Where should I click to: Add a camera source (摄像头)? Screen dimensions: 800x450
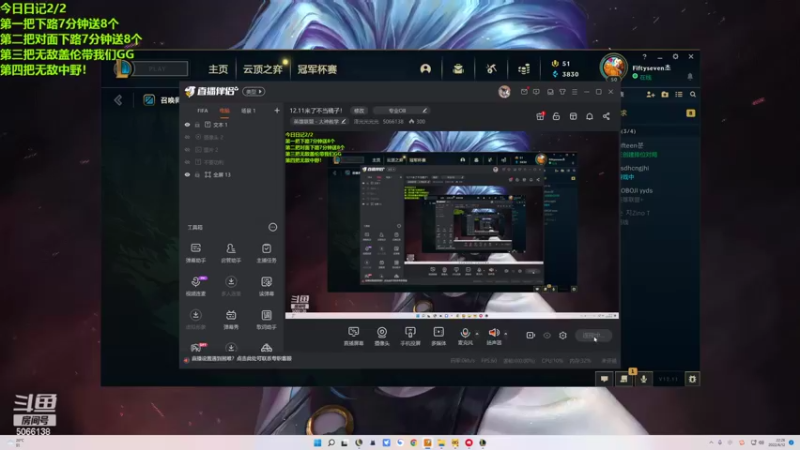tap(382, 336)
